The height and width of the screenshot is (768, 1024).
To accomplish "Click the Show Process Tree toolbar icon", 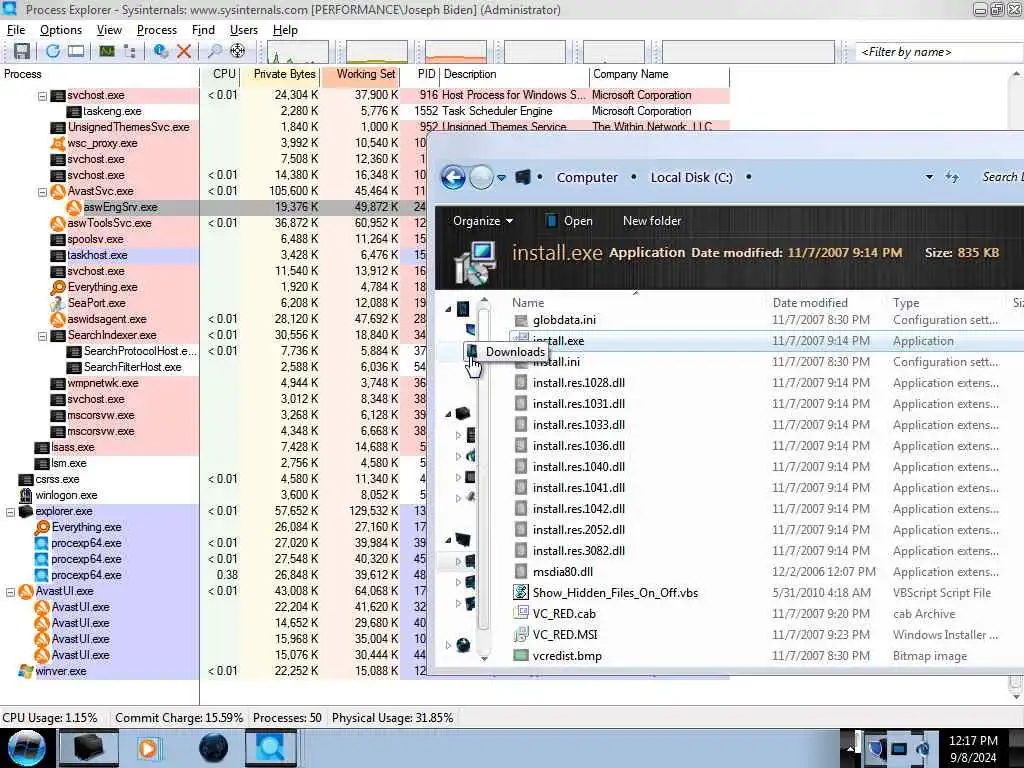I will pyautogui.click(x=129, y=51).
